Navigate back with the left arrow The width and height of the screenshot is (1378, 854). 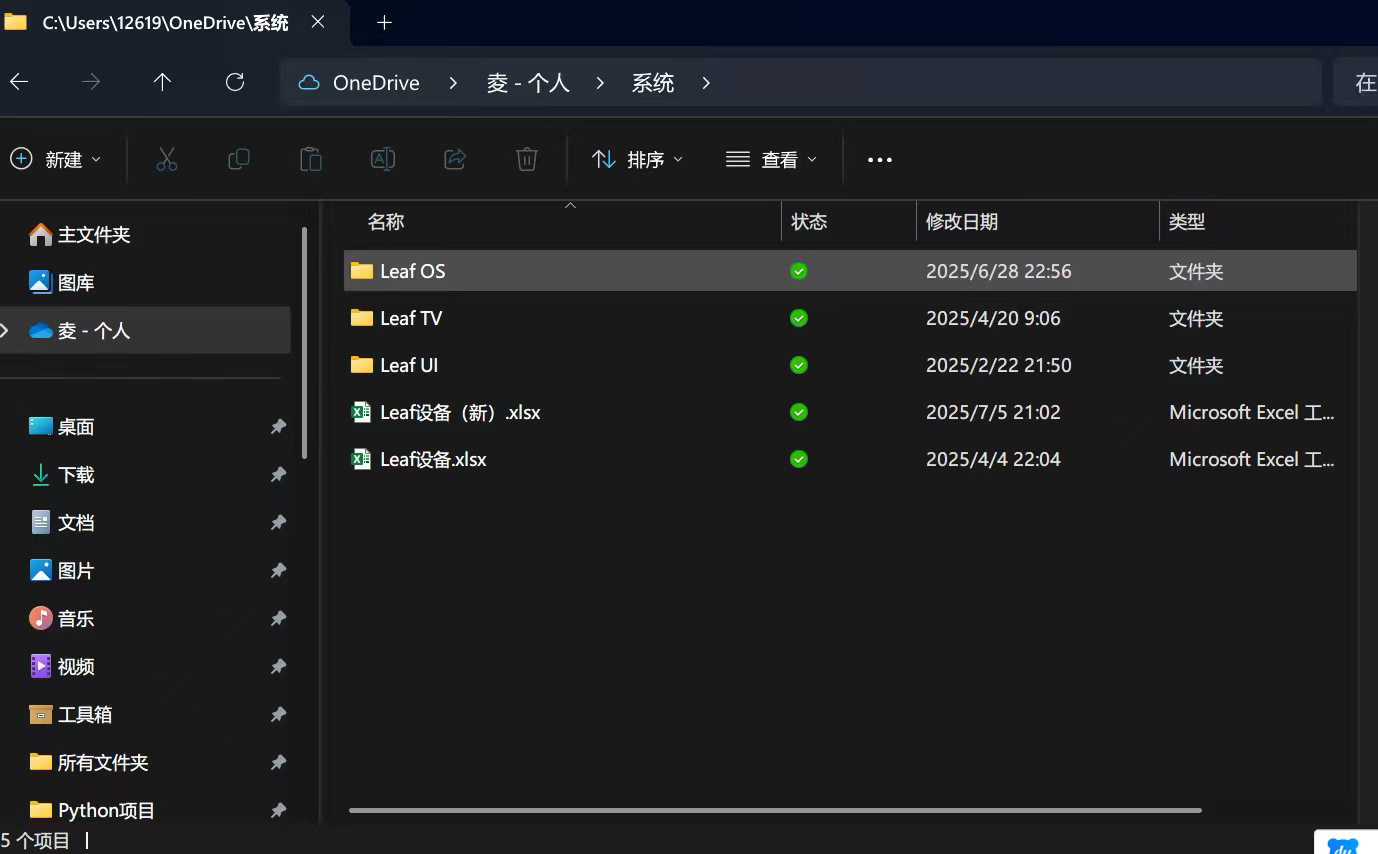pos(19,82)
